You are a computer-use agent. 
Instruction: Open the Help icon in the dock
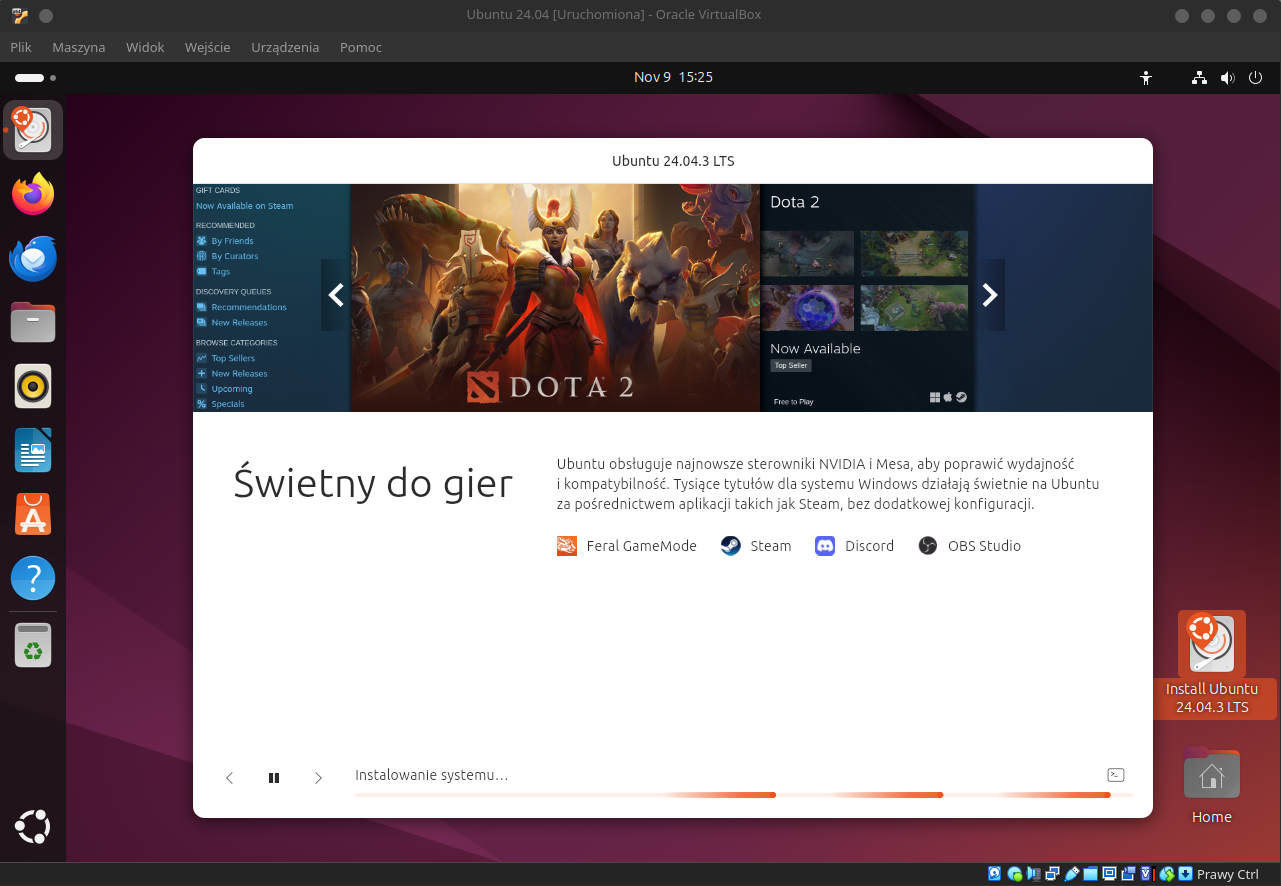point(33,578)
